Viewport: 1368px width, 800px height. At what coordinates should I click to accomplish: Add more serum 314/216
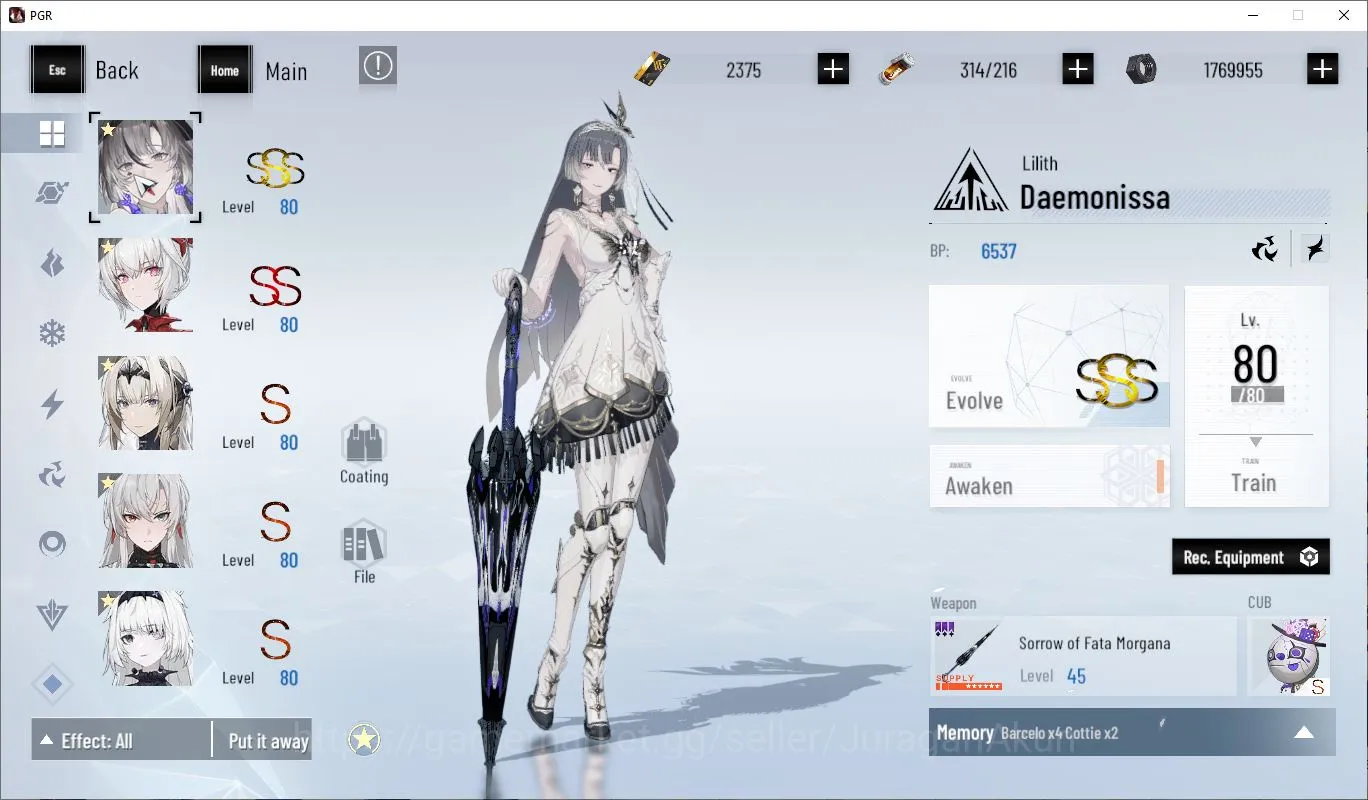pyautogui.click(x=1077, y=69)
